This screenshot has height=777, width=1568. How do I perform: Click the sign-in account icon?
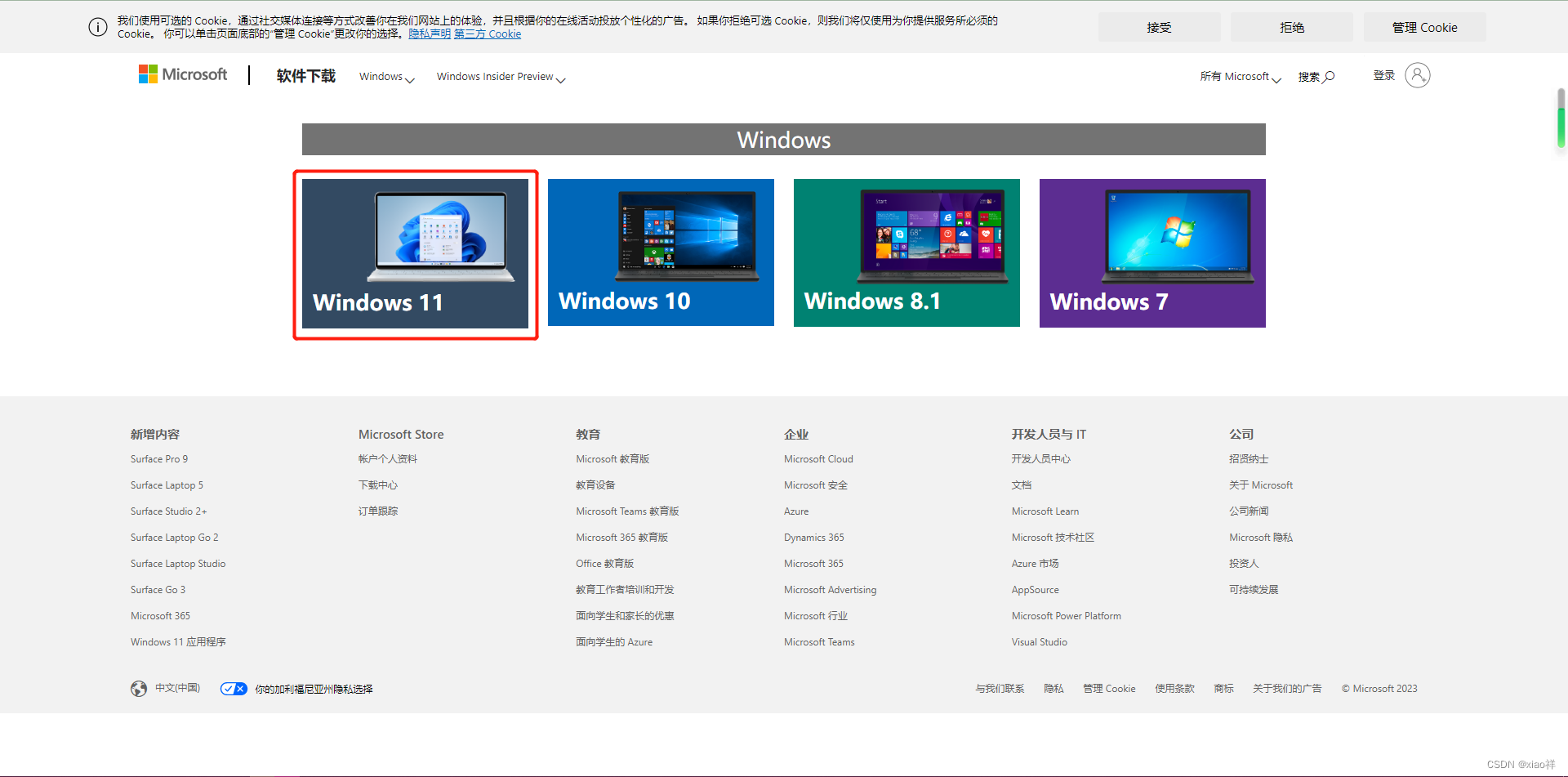pyautogui.click(x=1418, y=75)
